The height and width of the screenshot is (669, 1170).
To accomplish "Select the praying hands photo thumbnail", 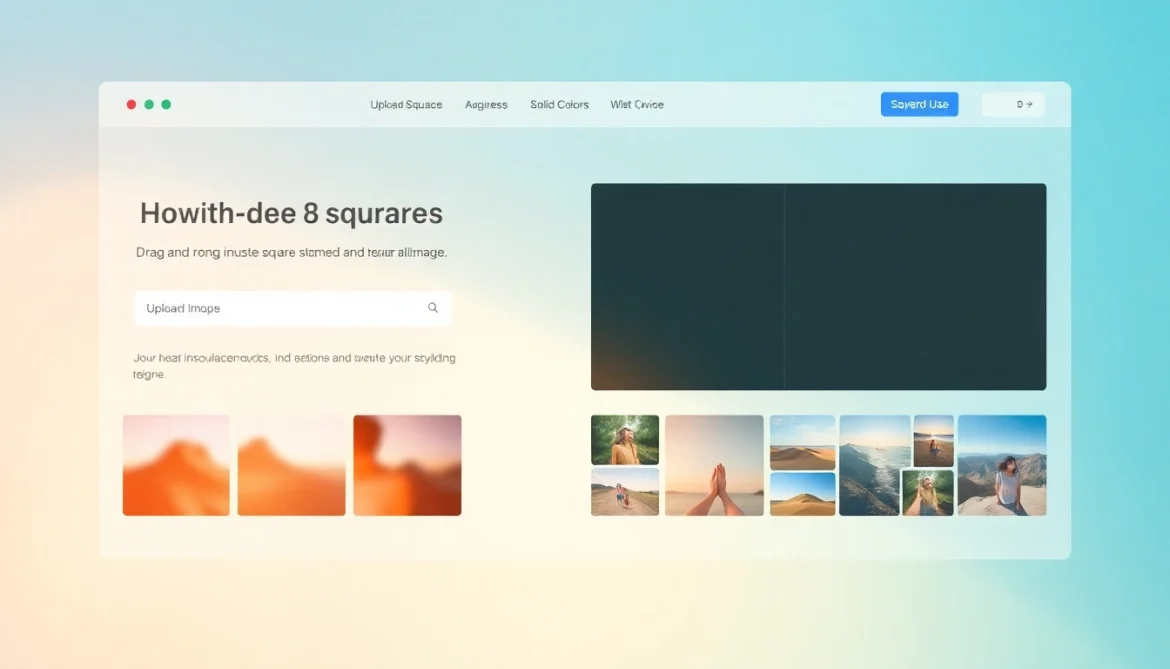I will click(714, 464).
